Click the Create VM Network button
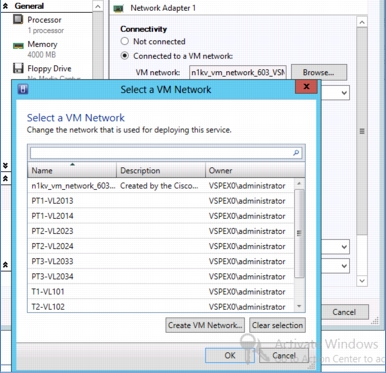386x373 pixels. 205,325
